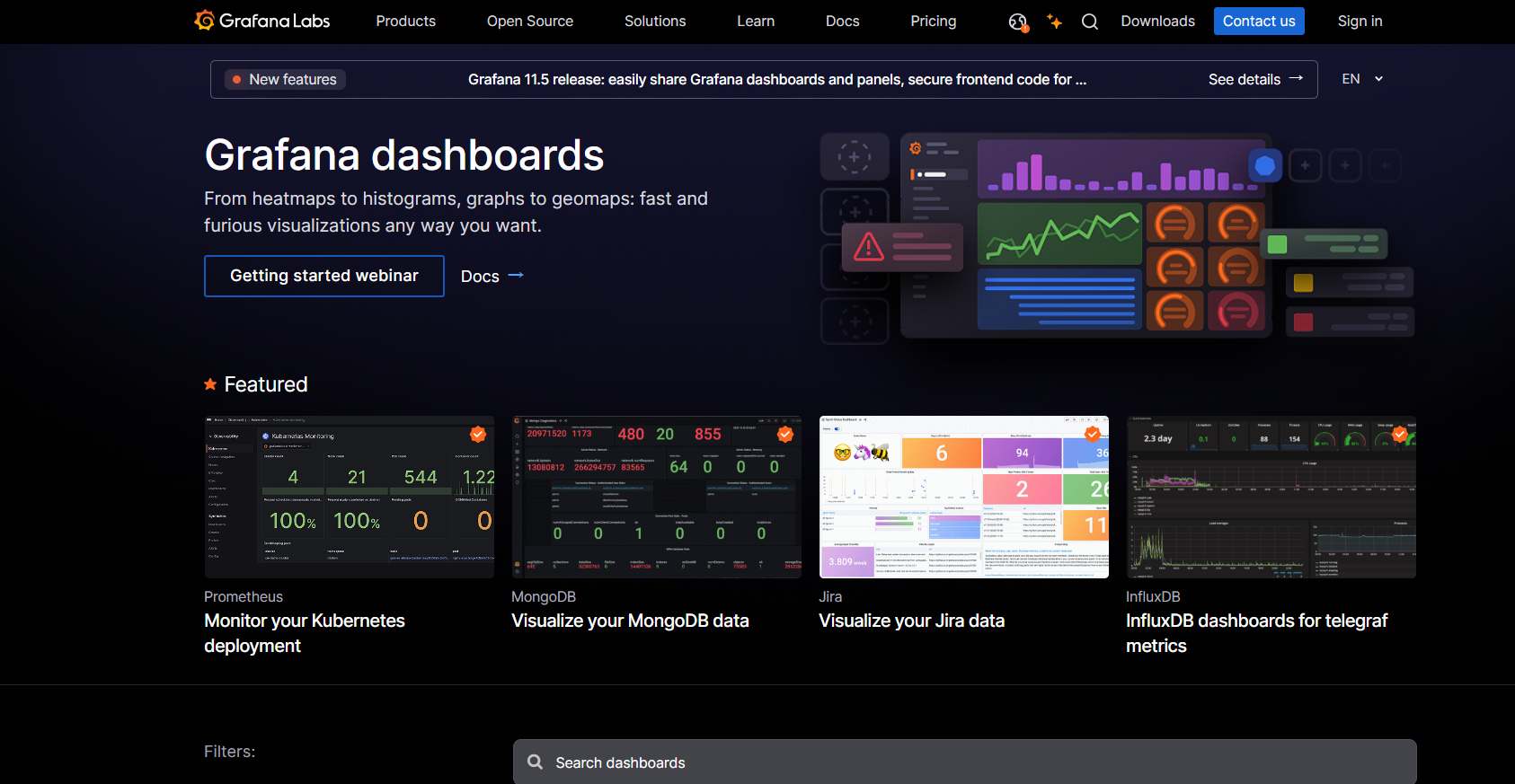Open the Jira dashboard thumbnail
Screen dimensions: 1515x784
(964, 497)
